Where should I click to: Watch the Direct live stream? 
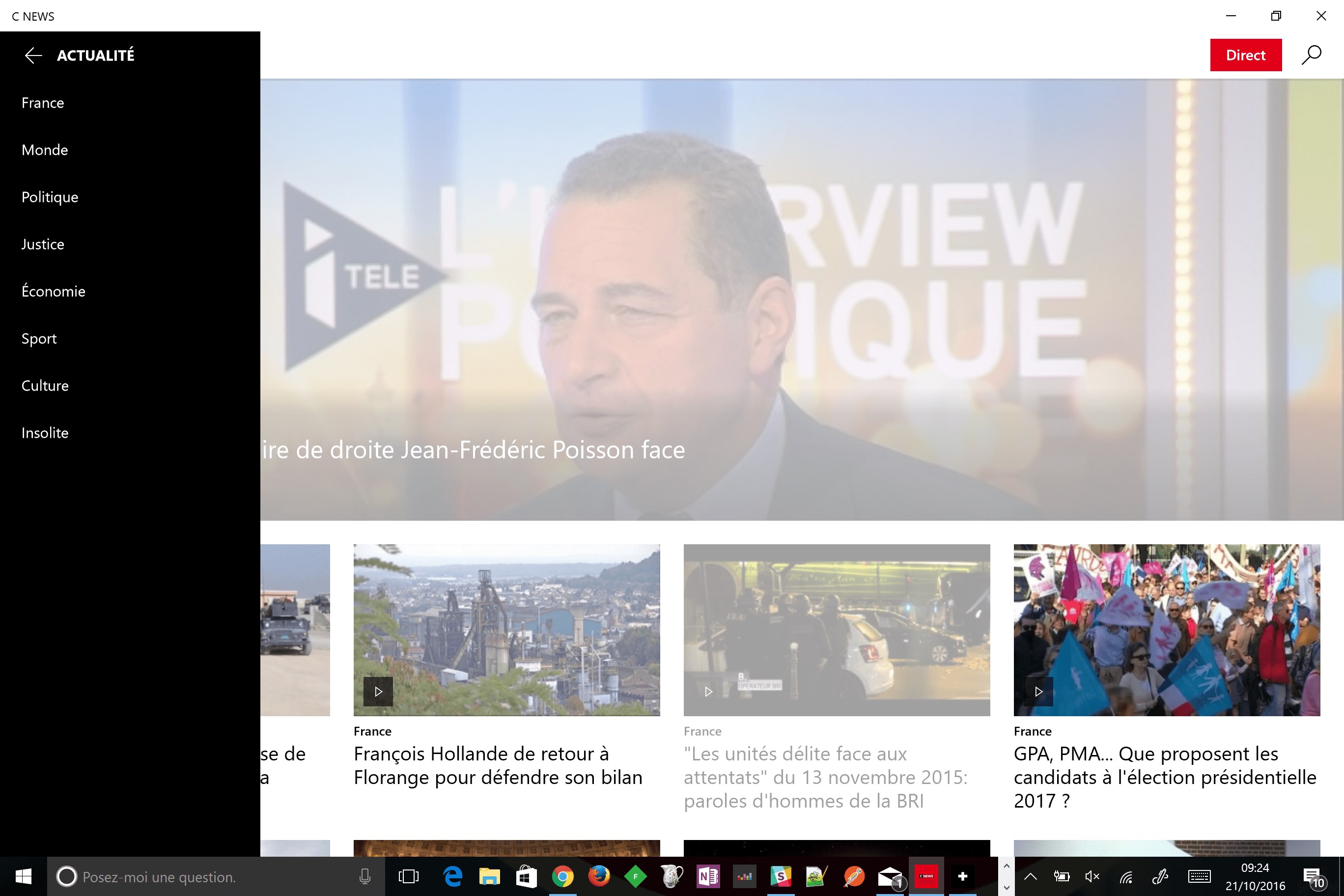click(x=1245, y=56)
